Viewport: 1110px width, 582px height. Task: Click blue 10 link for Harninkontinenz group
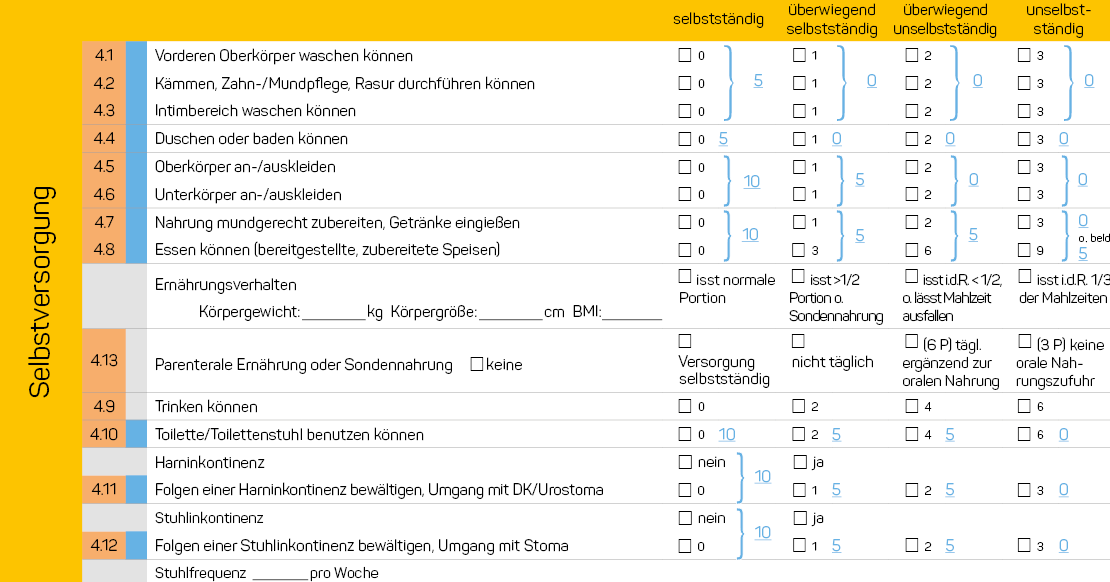coord(762,476)
